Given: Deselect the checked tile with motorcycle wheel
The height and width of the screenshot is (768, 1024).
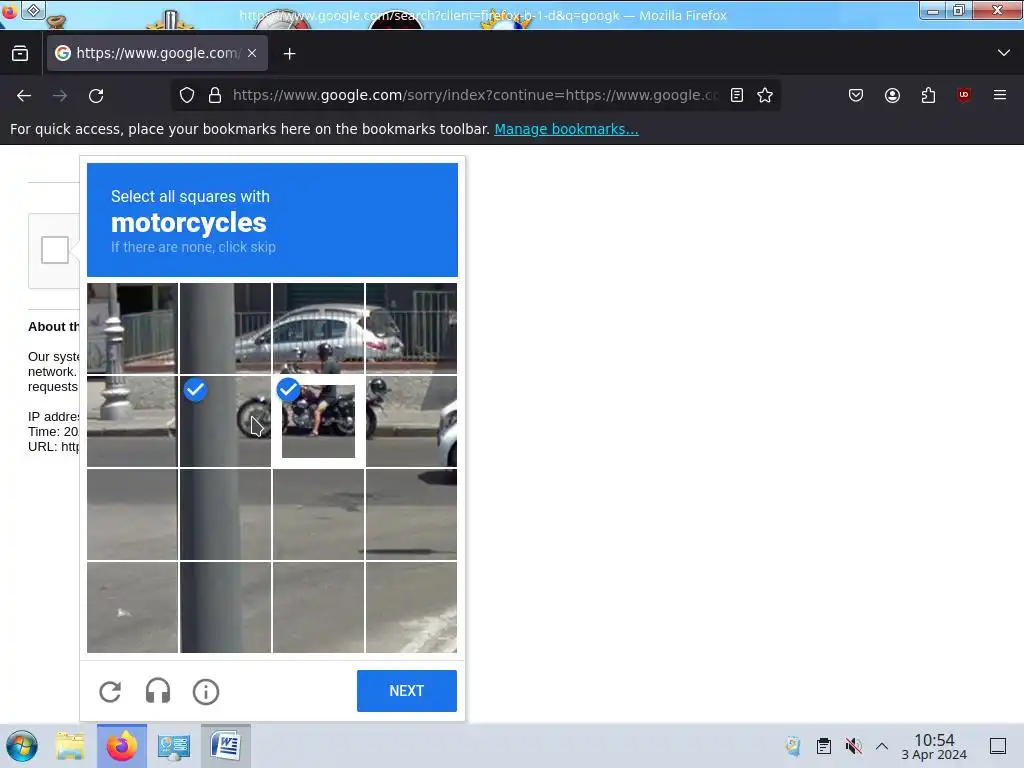Looking at the screenshot, I should tap(225, 421).
